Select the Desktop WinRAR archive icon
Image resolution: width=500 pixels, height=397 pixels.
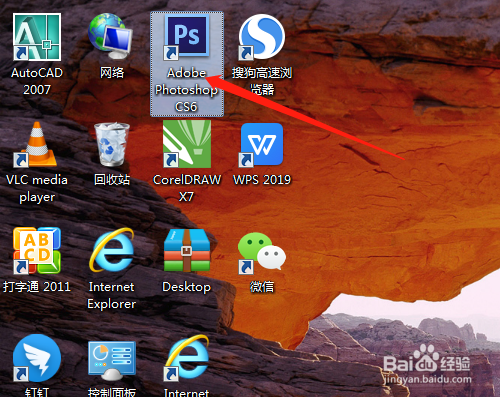coord(187,251)
